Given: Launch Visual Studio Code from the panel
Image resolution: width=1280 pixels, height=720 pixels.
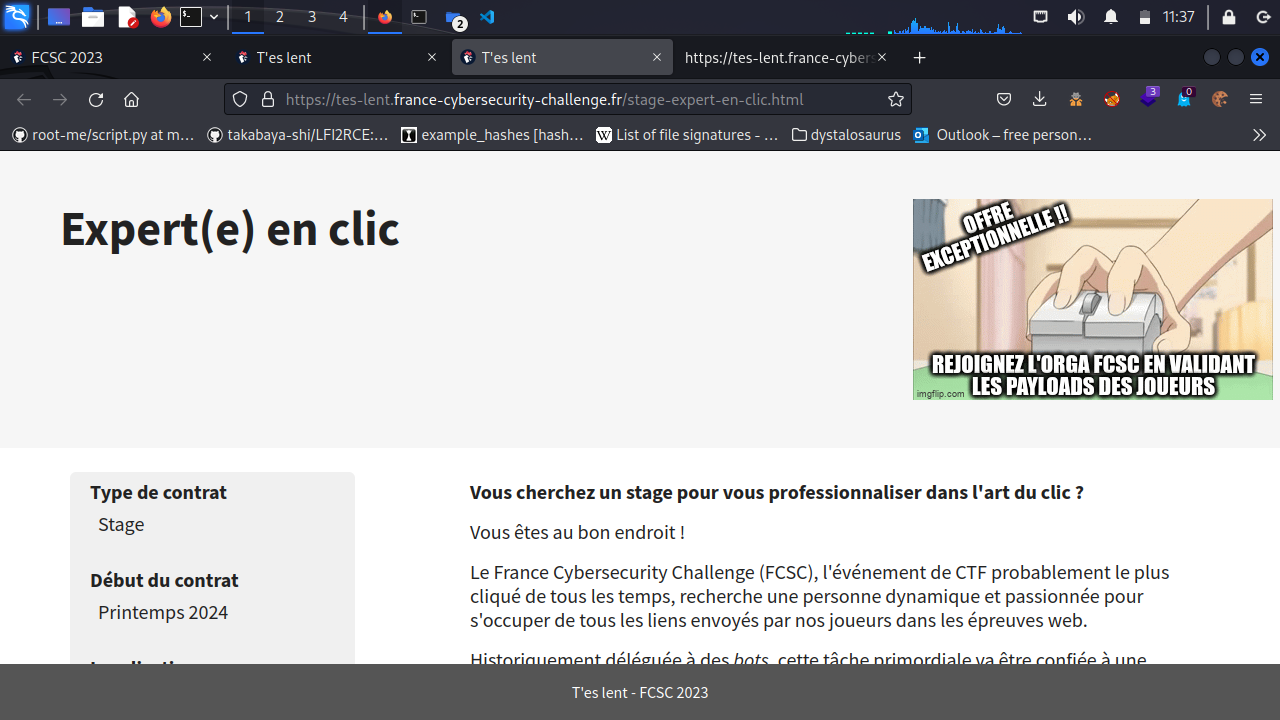Looking at the screenshot, I should pyautogui.click(x=487, y=17).
